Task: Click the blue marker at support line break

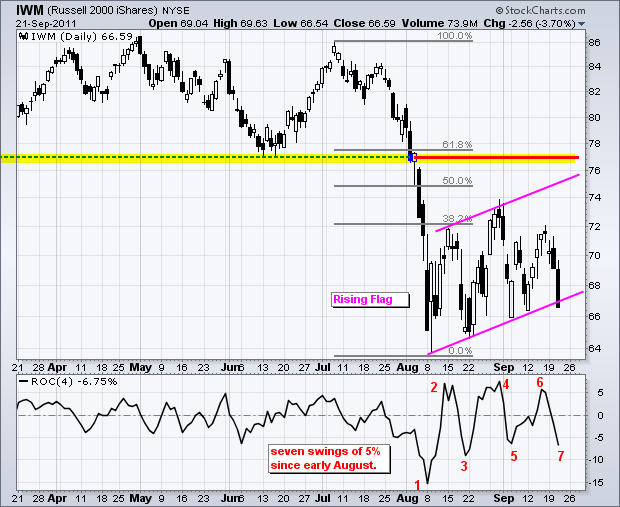Action: pyautogui.click(x=412, y=158)
